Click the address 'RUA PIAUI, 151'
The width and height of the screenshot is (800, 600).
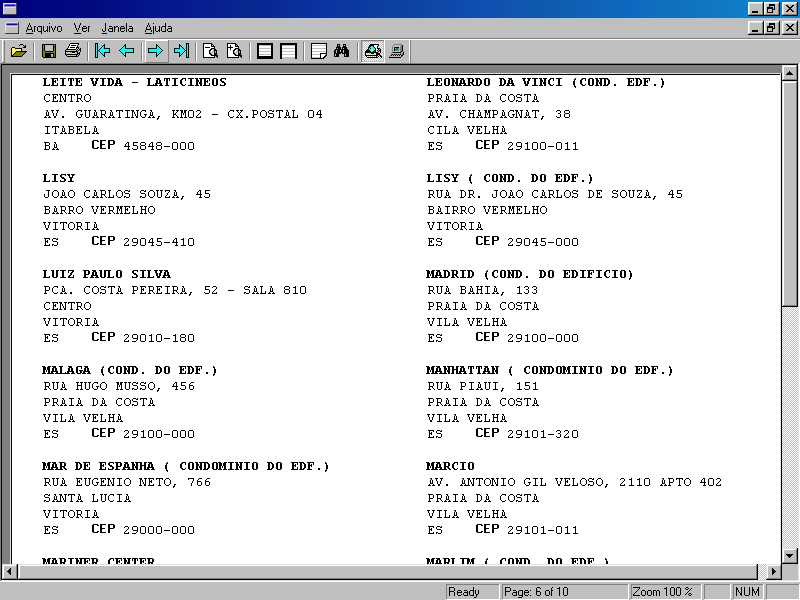pos(483,386)
